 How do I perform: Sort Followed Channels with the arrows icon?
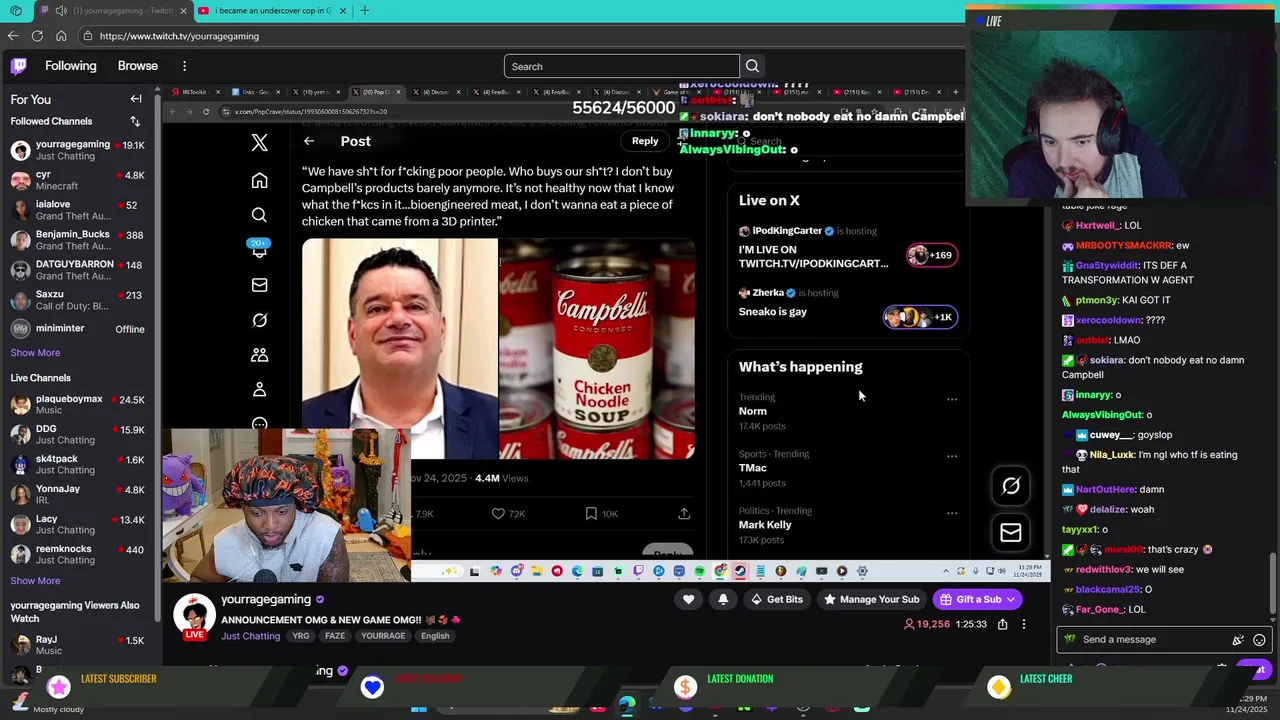[135, 122]
